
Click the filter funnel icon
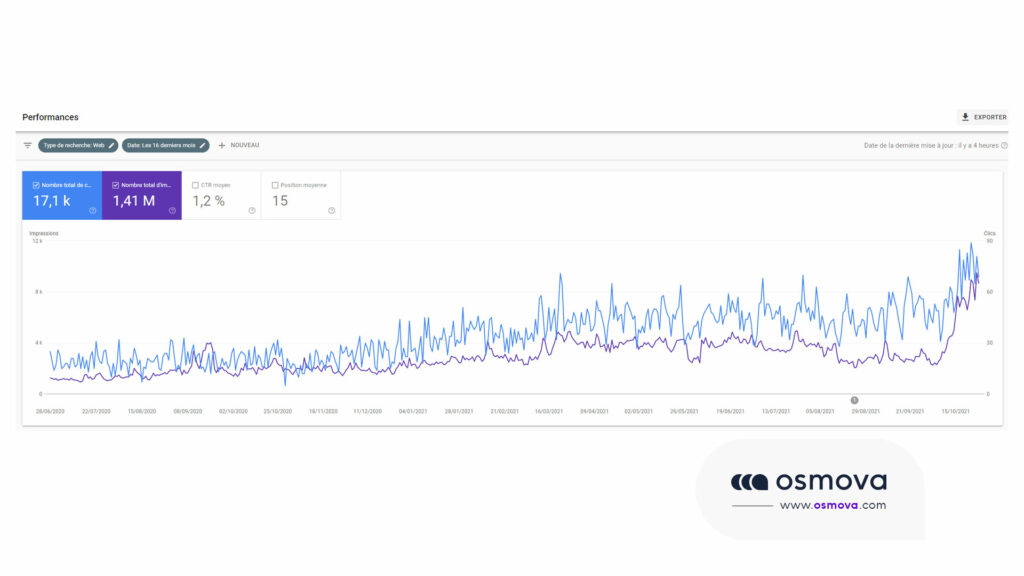pyautogui.click(x=27, y=145)
